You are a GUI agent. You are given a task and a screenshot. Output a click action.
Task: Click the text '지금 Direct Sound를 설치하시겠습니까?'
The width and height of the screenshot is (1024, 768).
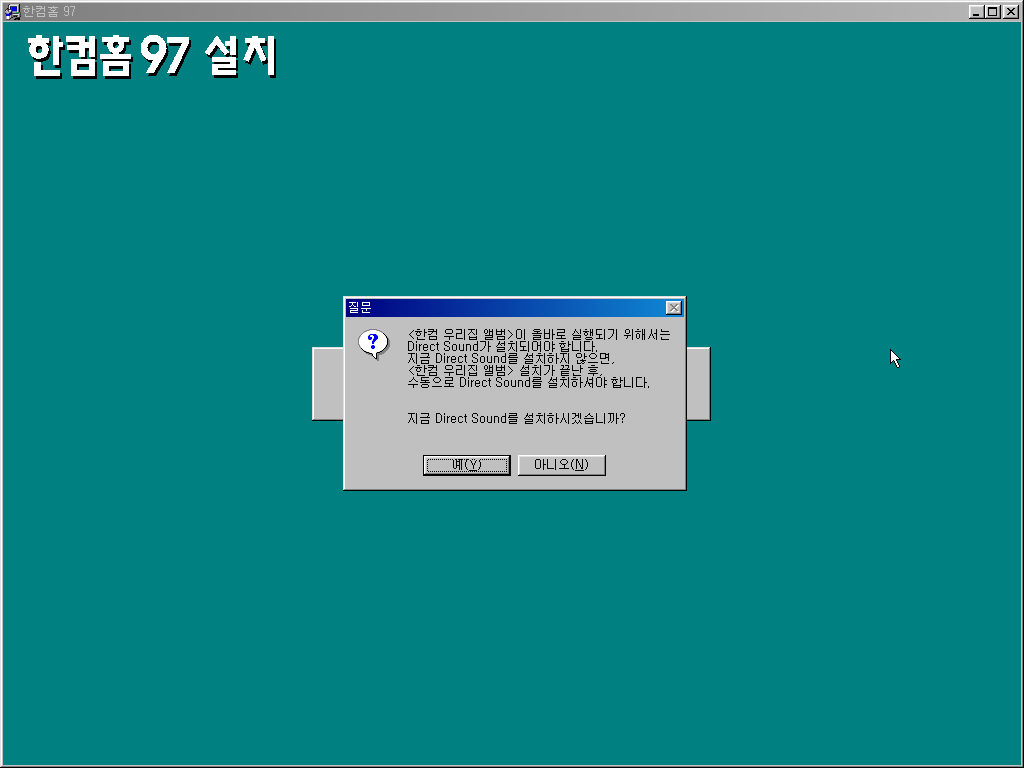coord(516,419)
